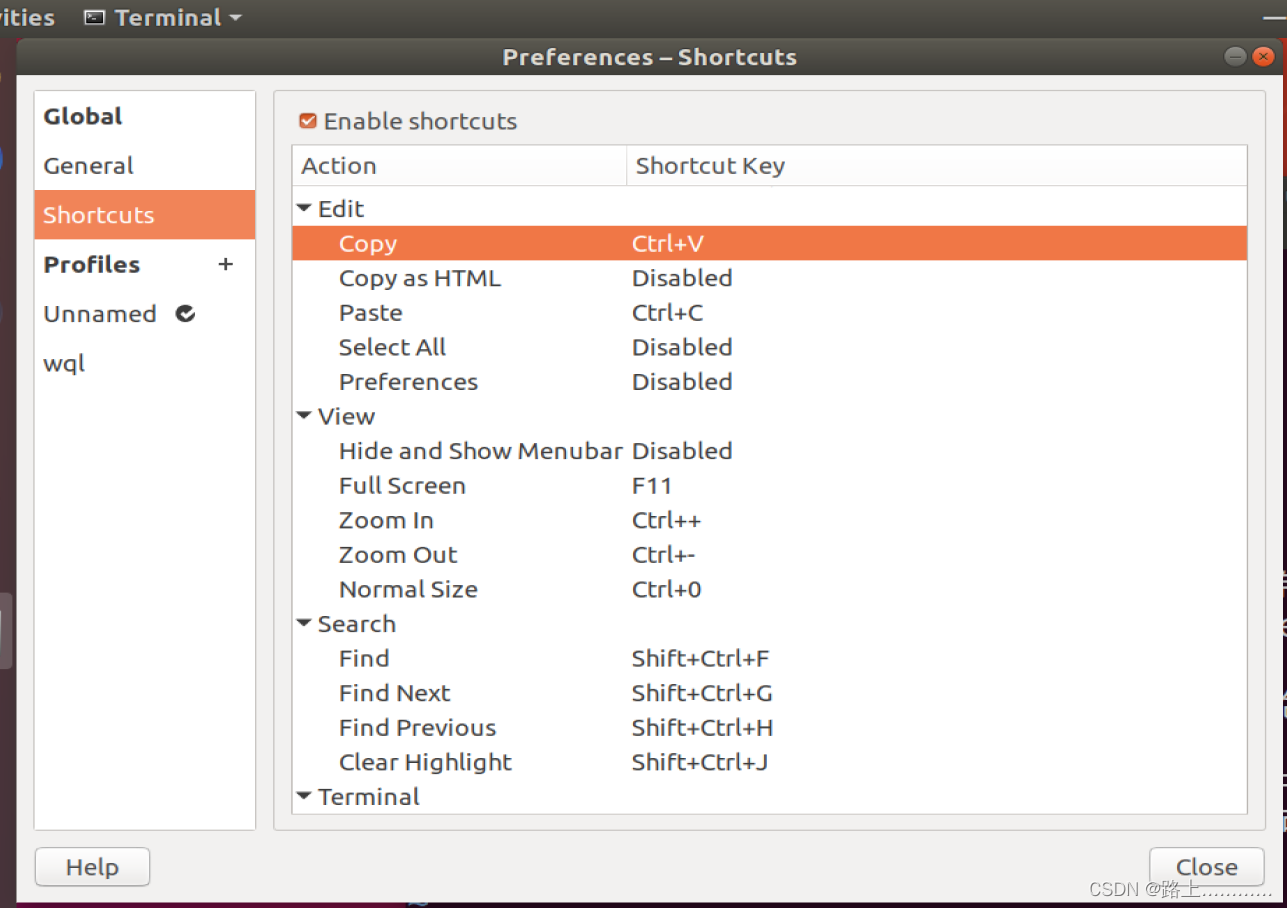Select the Find Previous row
Viewport: 1287px width, 908px height.
769,728
